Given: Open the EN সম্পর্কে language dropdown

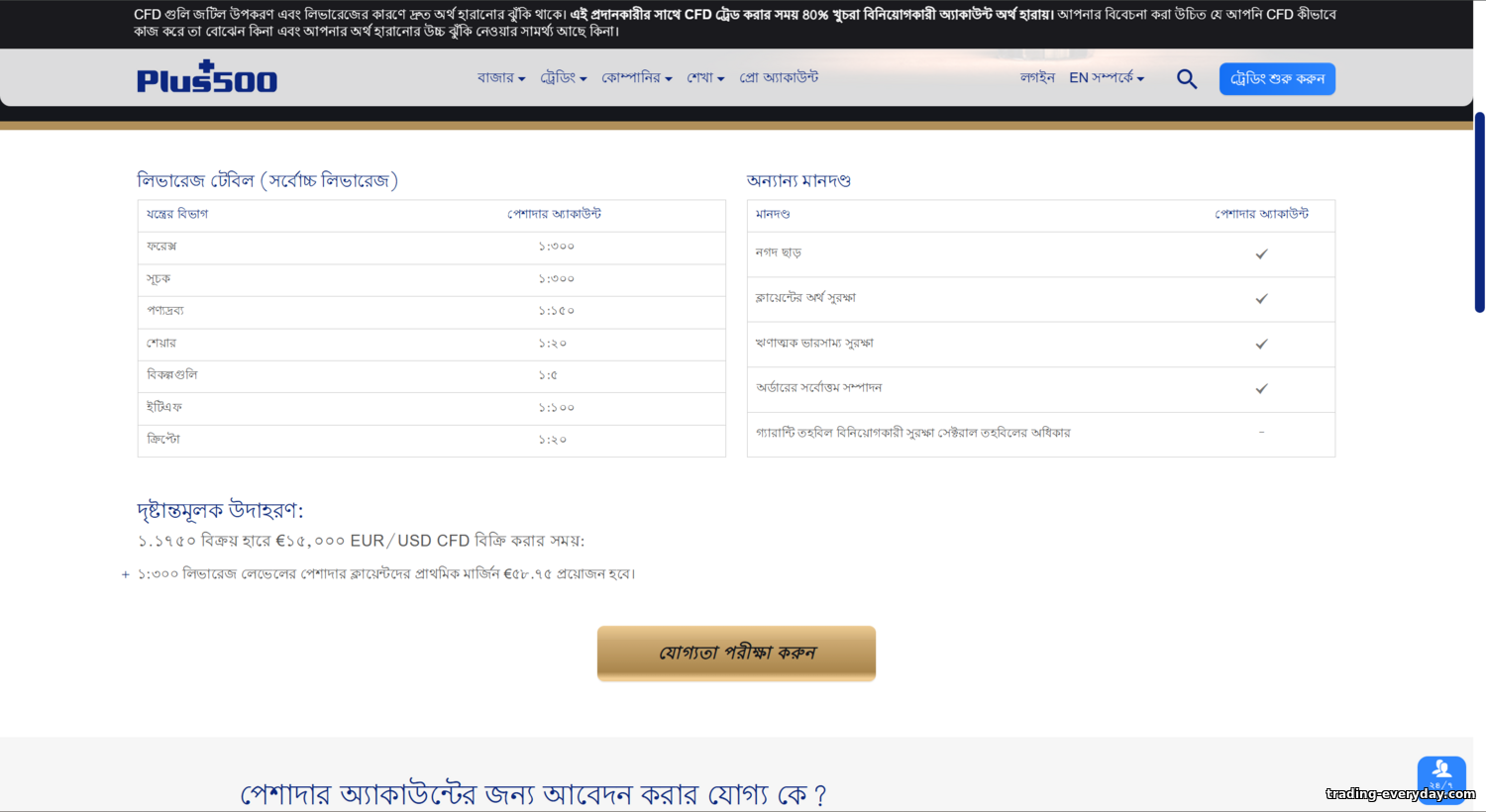Looking at the screenshot, I should (x=1106, y=77).
